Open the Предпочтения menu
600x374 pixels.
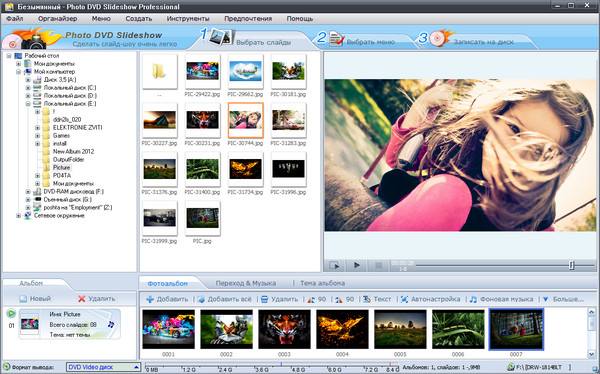coord(248,18)
